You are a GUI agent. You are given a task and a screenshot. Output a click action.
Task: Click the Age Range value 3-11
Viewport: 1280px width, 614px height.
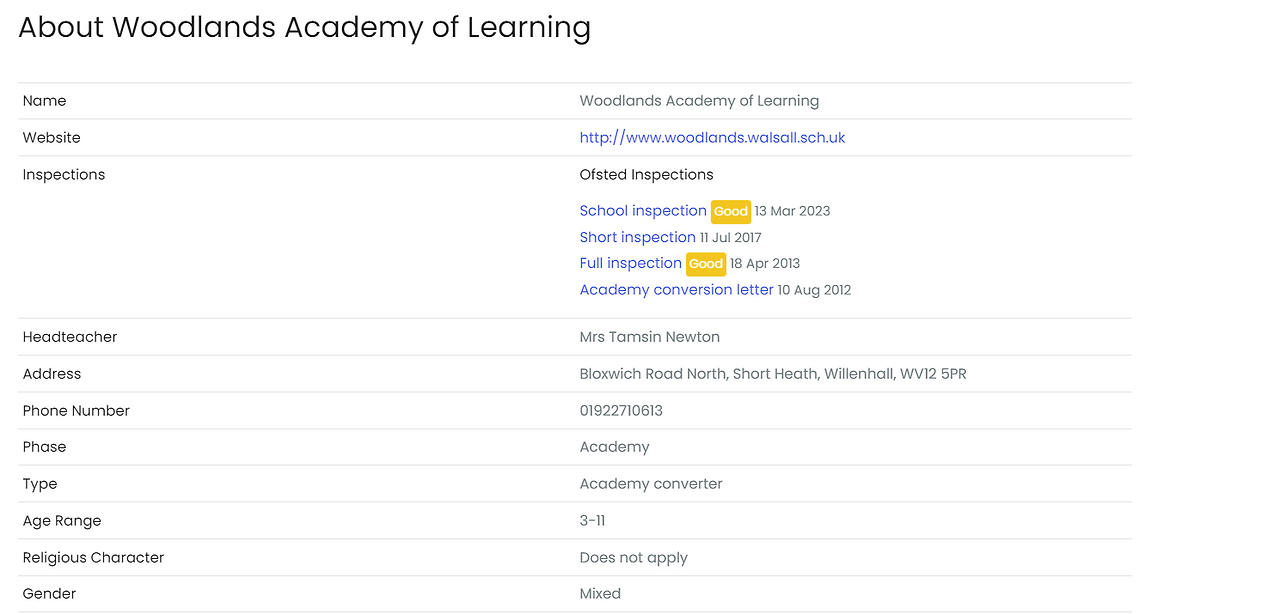coord(592,521)
